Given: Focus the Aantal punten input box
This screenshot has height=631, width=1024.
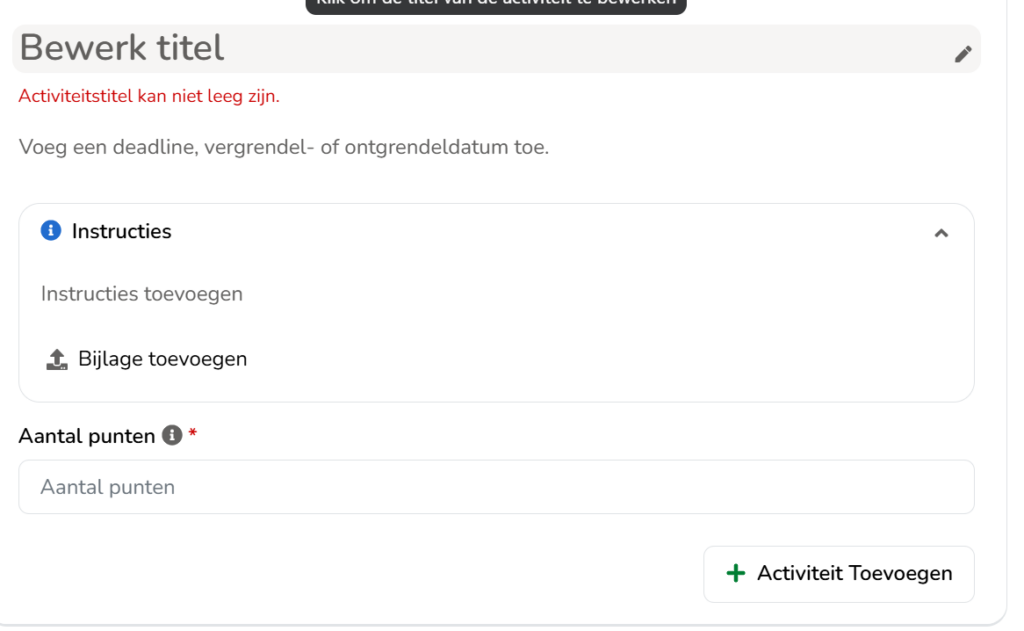Looking at the screenshot, I should [x=496, y=487].
